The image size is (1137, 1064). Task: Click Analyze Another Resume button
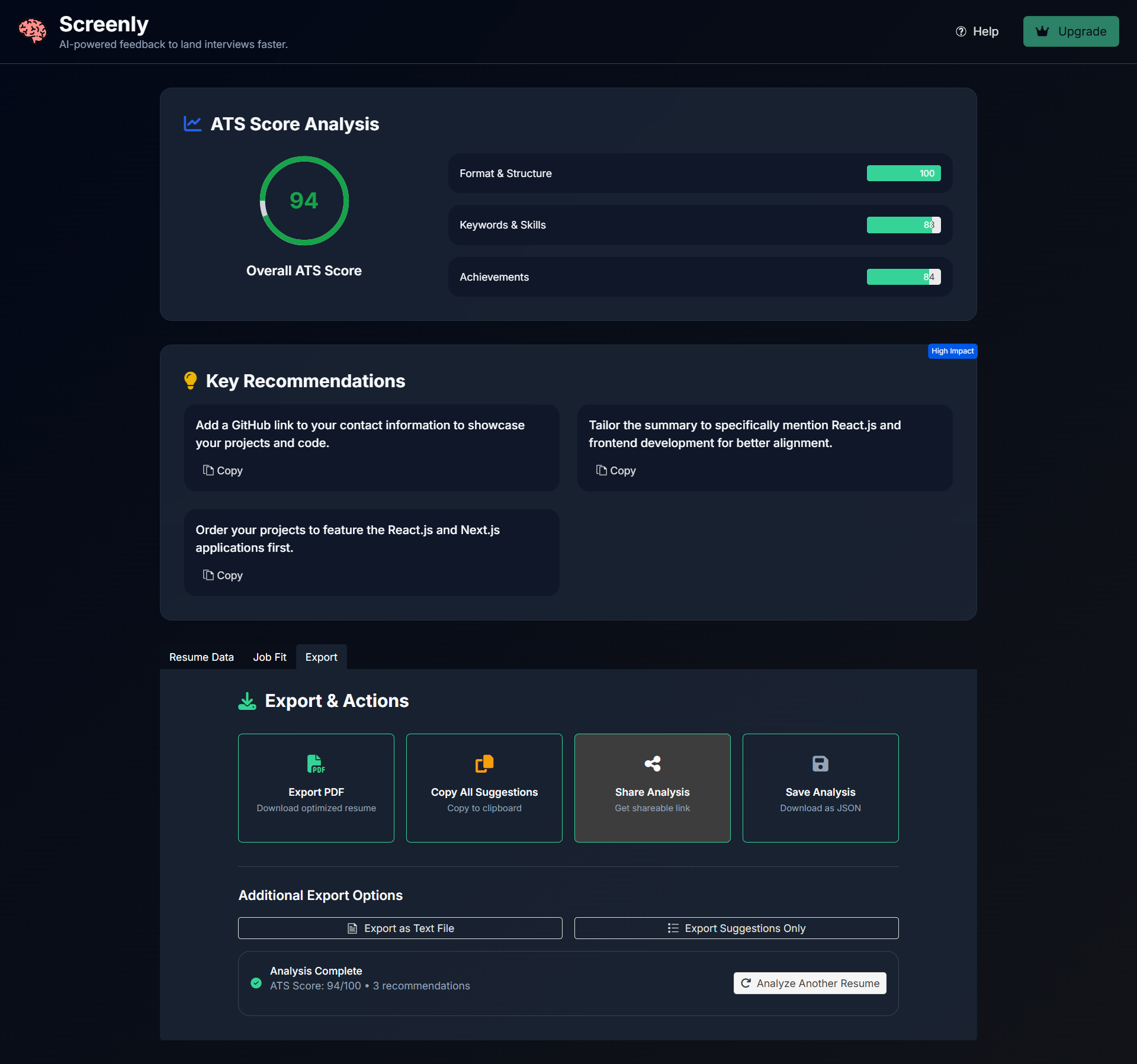810,983
